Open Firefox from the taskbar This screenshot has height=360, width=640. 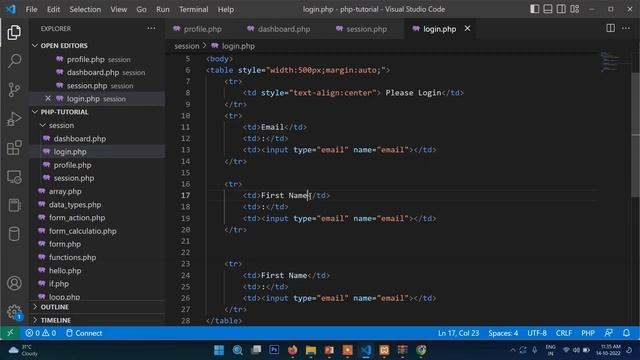[292, 350]
